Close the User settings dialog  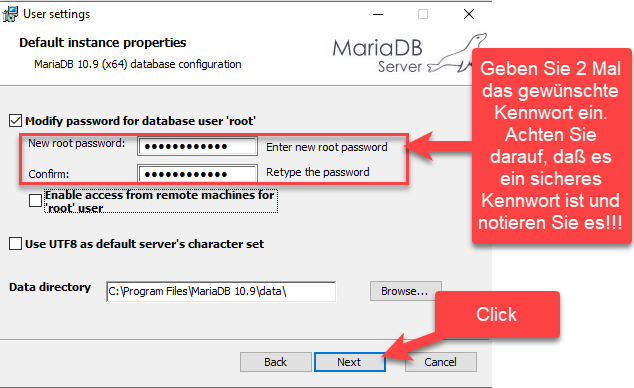click(469, 14)
